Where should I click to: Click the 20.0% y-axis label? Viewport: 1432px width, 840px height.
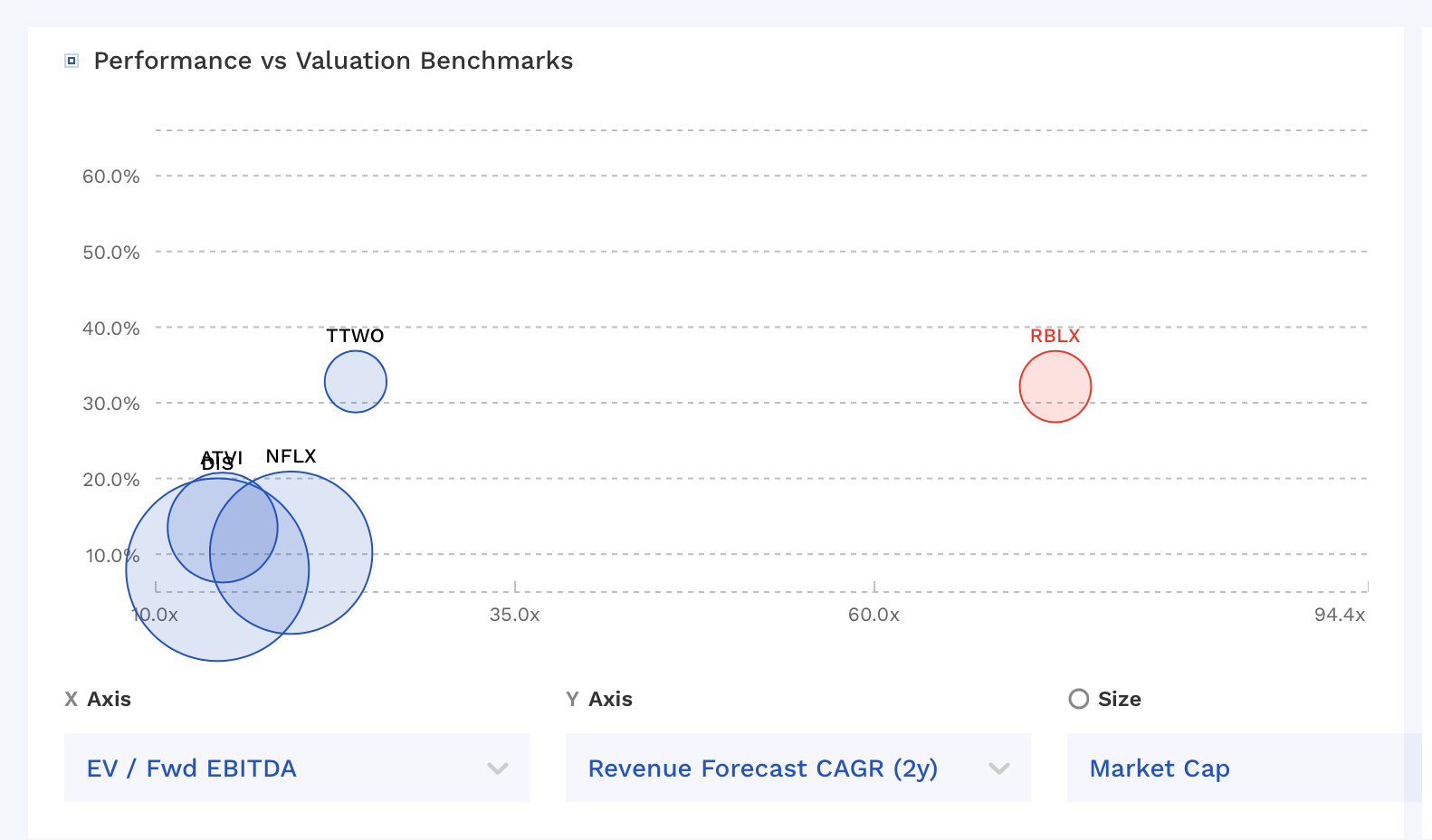click(111, 480)
